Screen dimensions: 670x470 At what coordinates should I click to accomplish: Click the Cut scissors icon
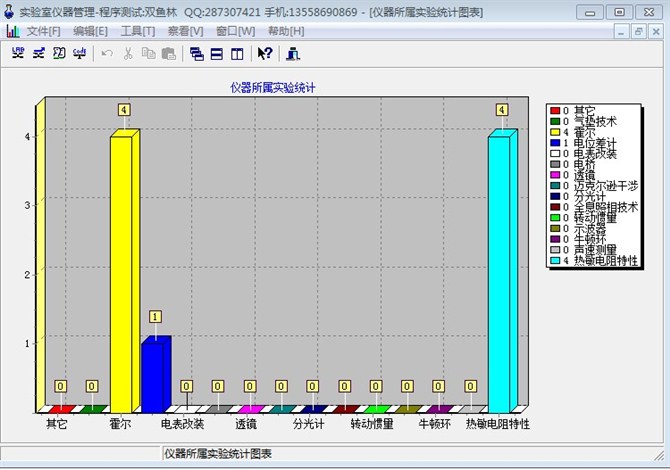pyautogui.click(x=127, y=53)
